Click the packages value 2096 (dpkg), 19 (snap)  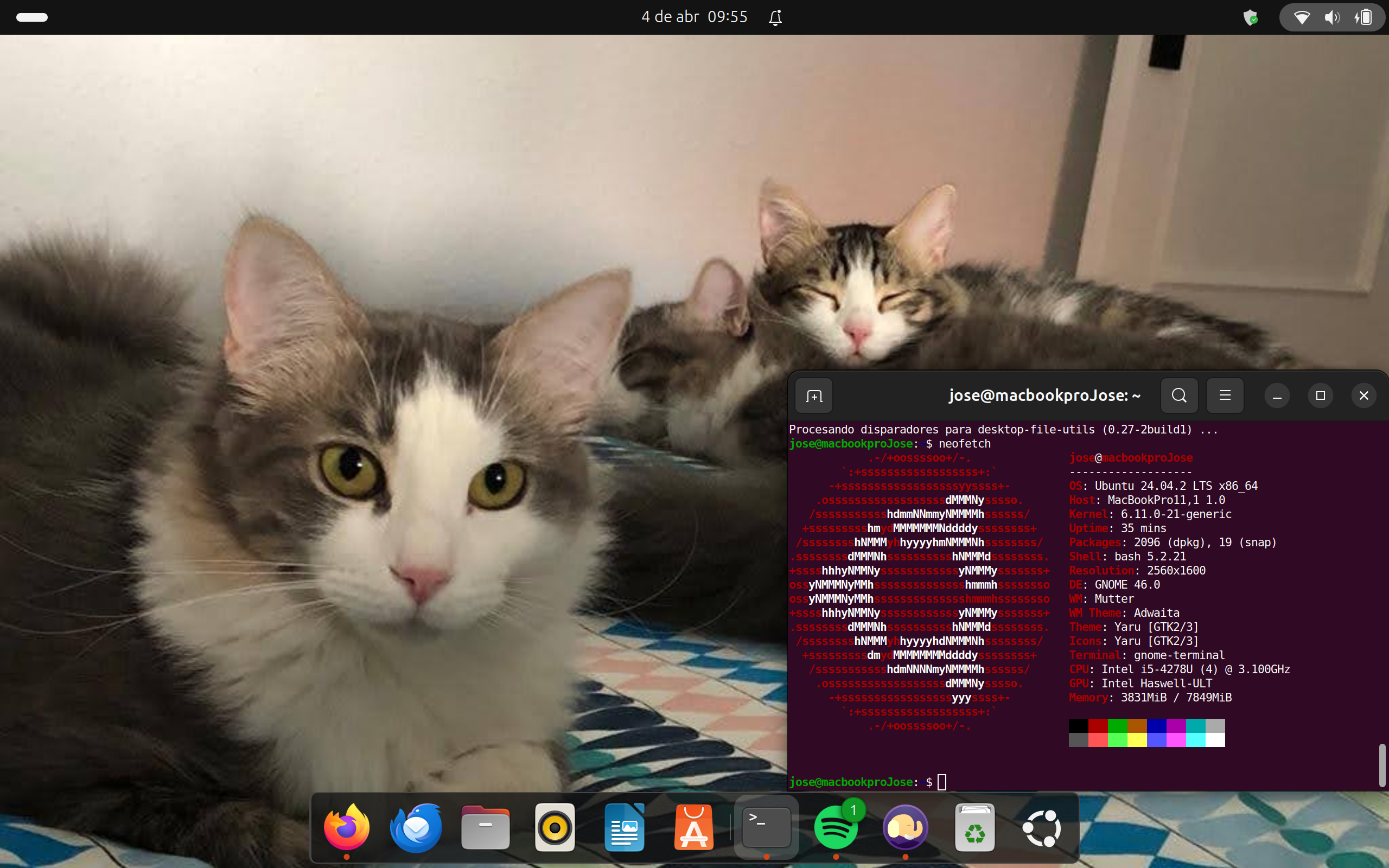click(1205, 542)
